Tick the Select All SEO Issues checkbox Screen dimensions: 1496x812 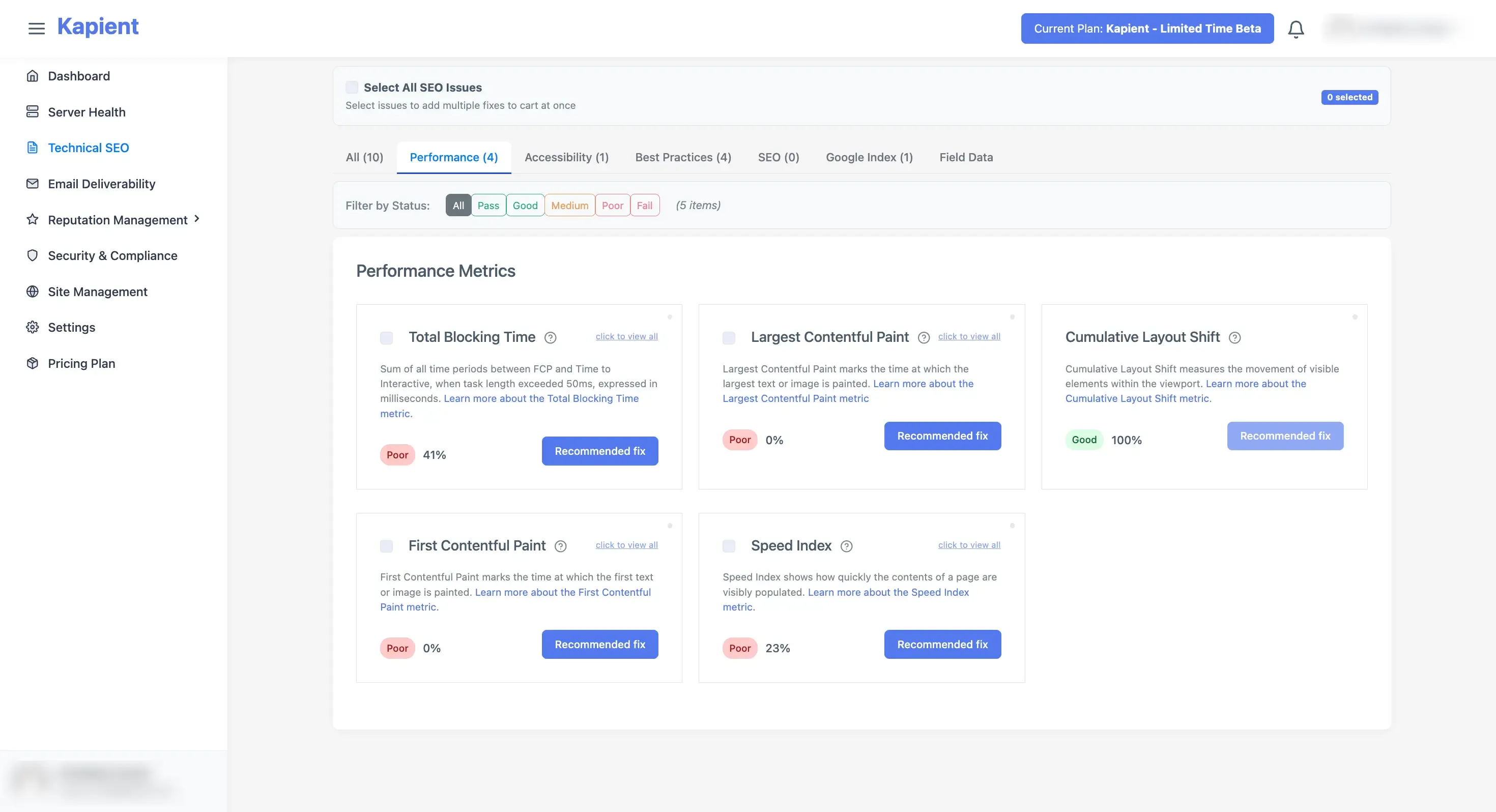(352, 87)
